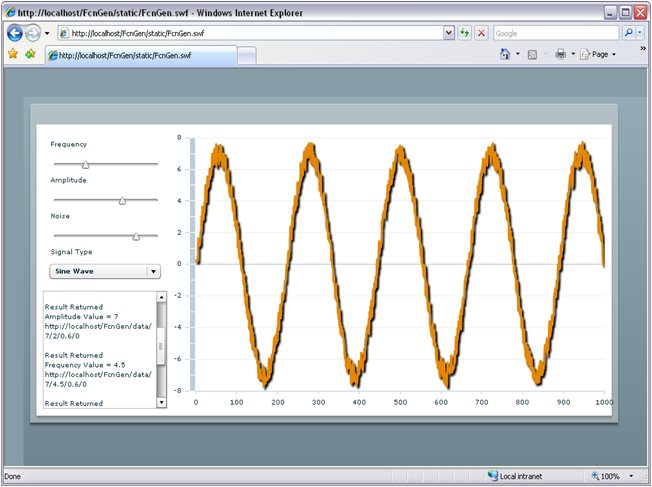This screenshot has width=652, height=487.
Task: Open the zoom level dropdown arrow
Action: point(632,476)
